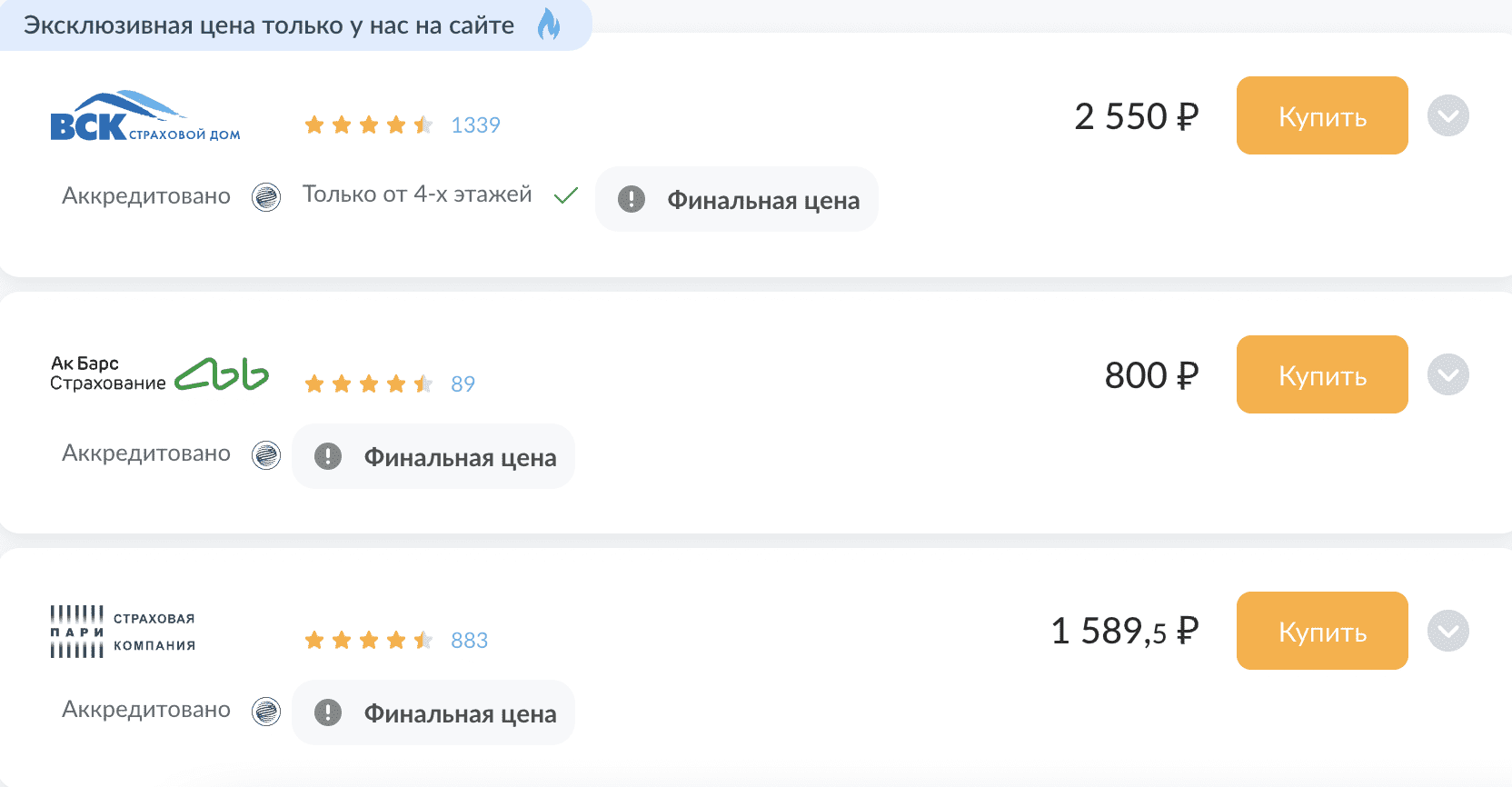This screenshot has height=787, width=1512.
Task: Click the PARI star rating
Action: click(x=368, y=641)
